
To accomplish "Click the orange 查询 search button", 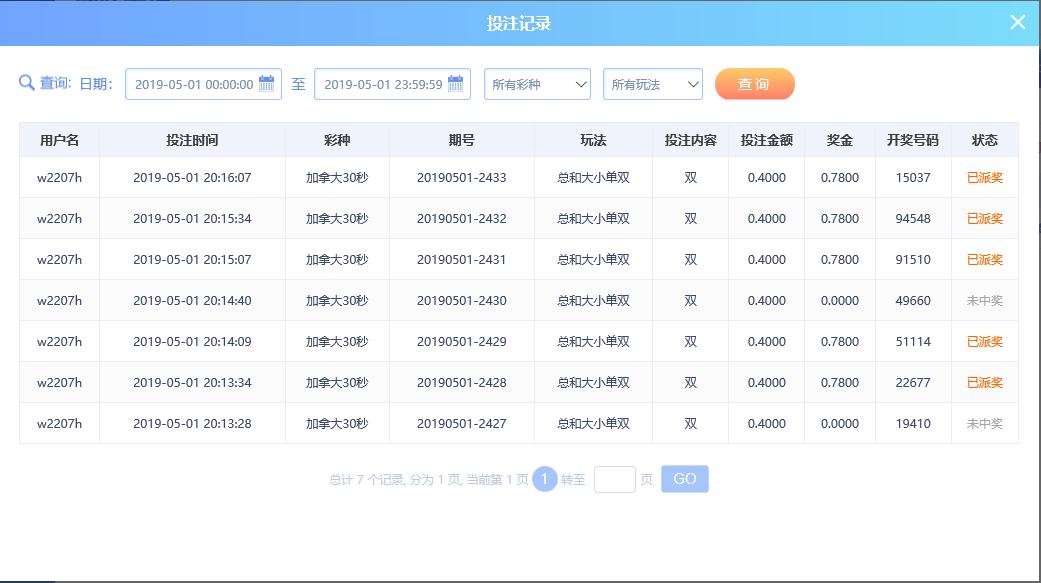I will click(x=754, y=84).
